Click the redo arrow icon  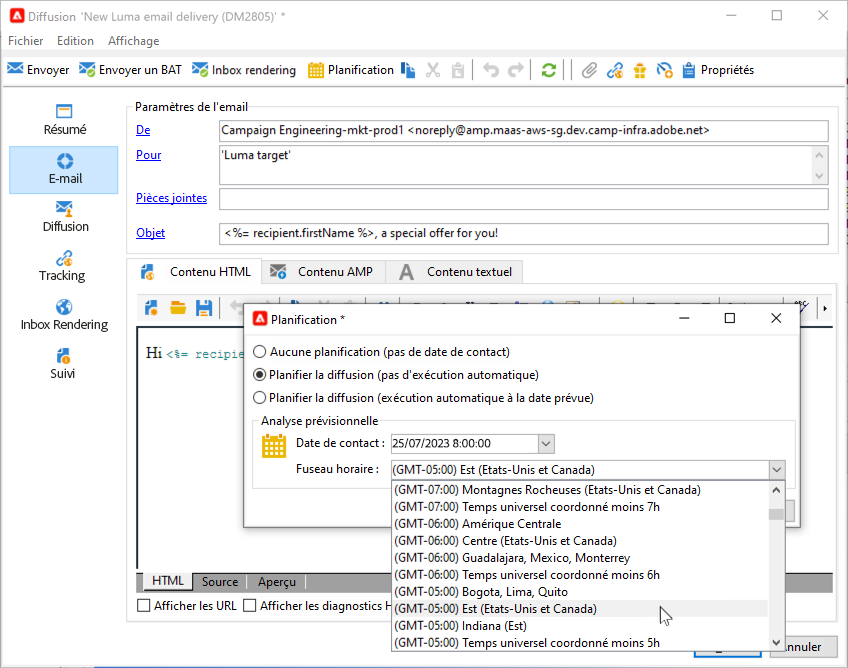516,70
